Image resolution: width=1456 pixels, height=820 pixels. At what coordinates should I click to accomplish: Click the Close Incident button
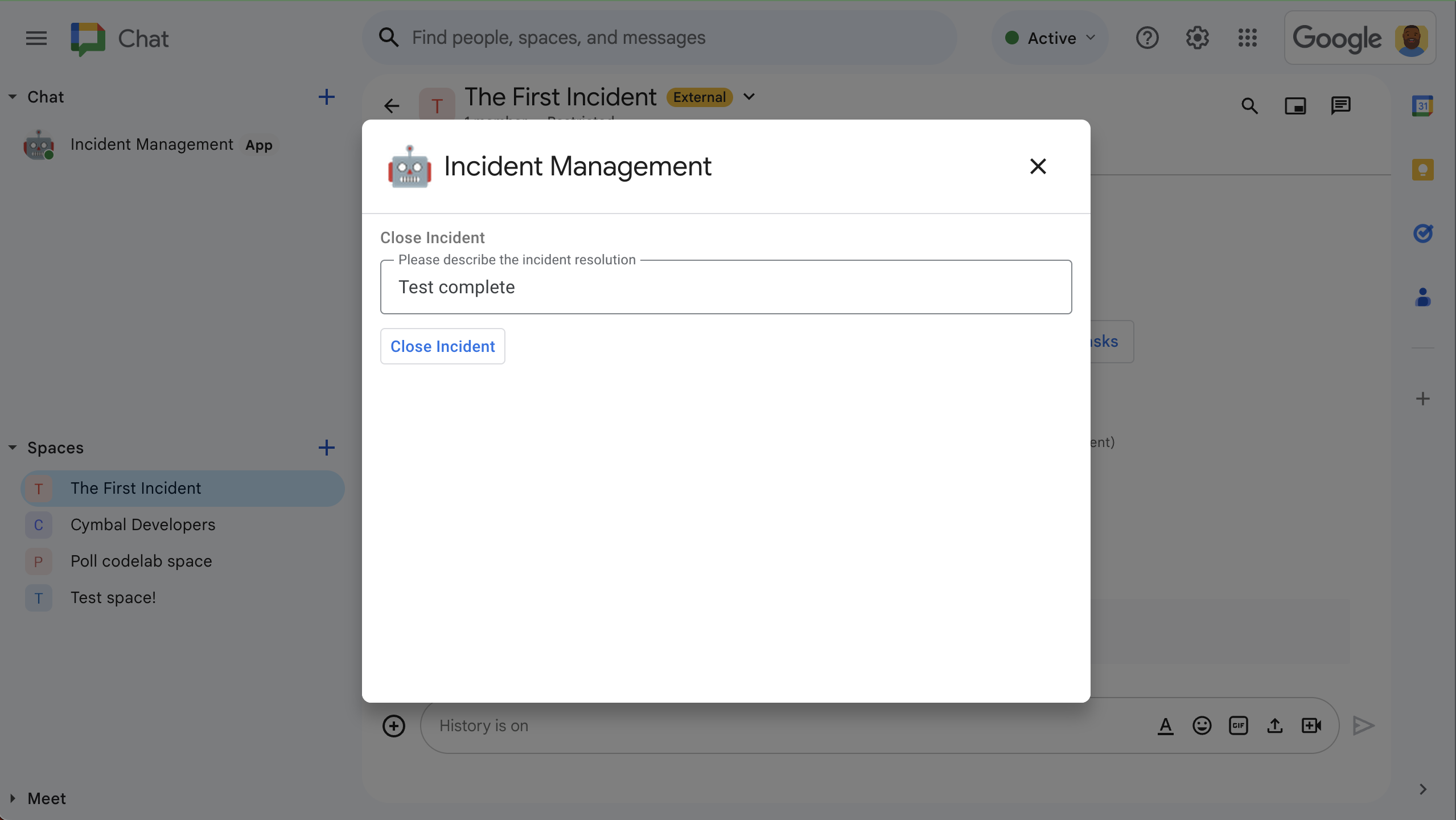pos(443,346)
